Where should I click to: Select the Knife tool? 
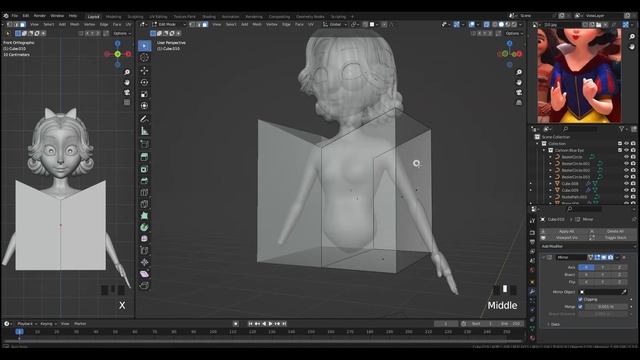pos(144,204)
